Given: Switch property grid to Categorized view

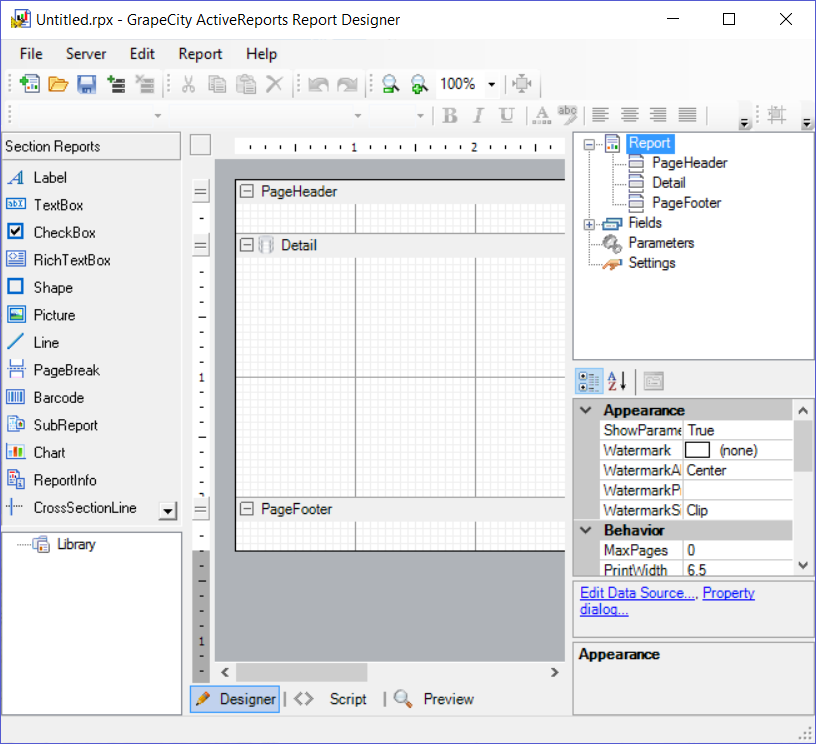Looking at the screenshot, I should point(589,381).
